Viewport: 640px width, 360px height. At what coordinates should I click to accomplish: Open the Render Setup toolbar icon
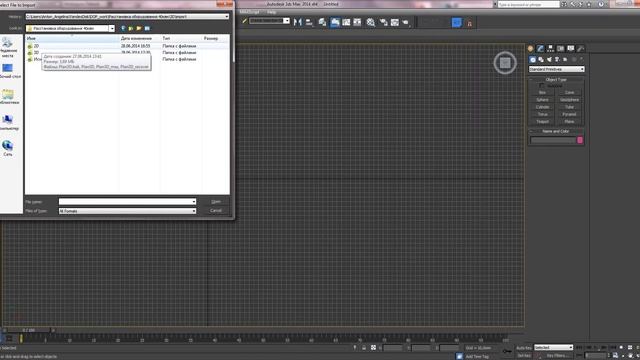(384, 22)
